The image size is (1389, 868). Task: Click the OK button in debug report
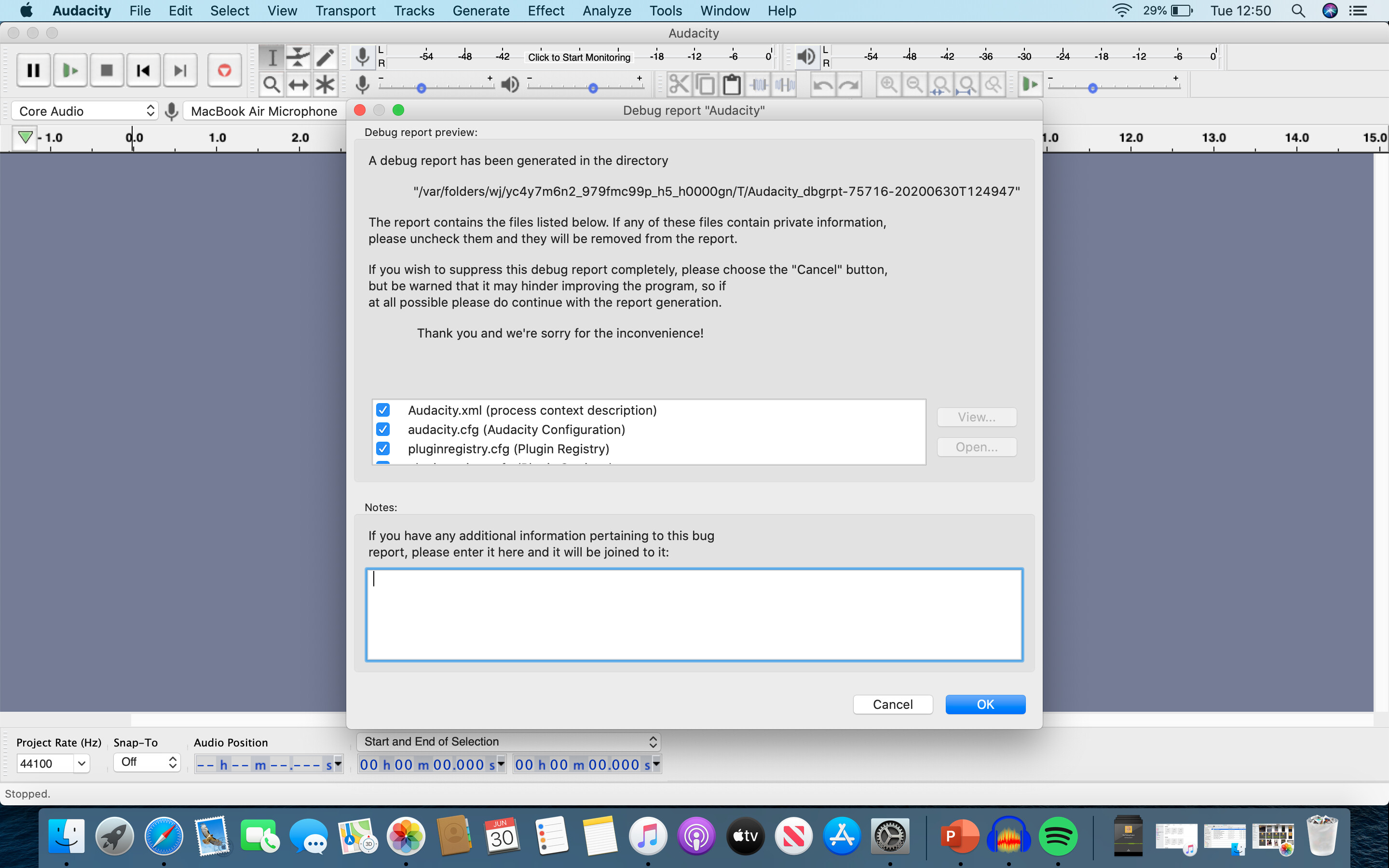click(985, 705)
